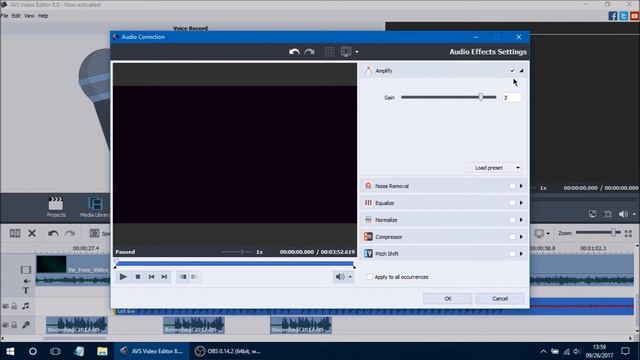Click the Compressor effect icon
Screen dimensions: 640x360
pyautogui.click(x=368, y=237)
